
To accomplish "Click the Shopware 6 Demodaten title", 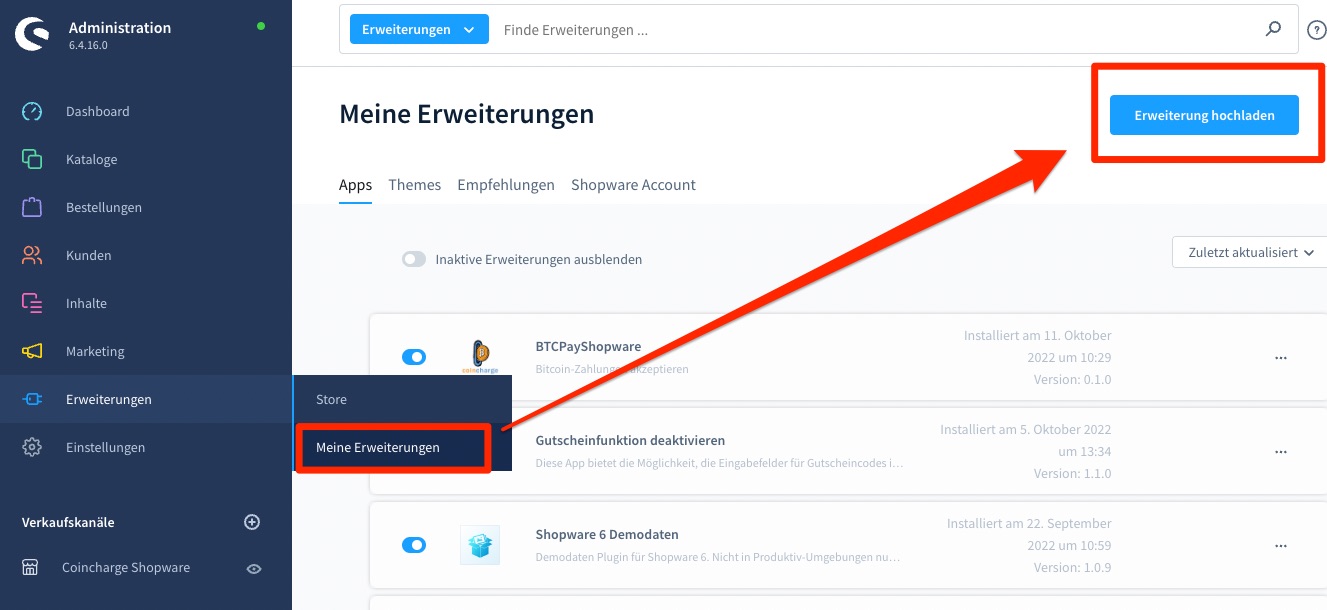I will pyautogui.click(x=607, y=535).
